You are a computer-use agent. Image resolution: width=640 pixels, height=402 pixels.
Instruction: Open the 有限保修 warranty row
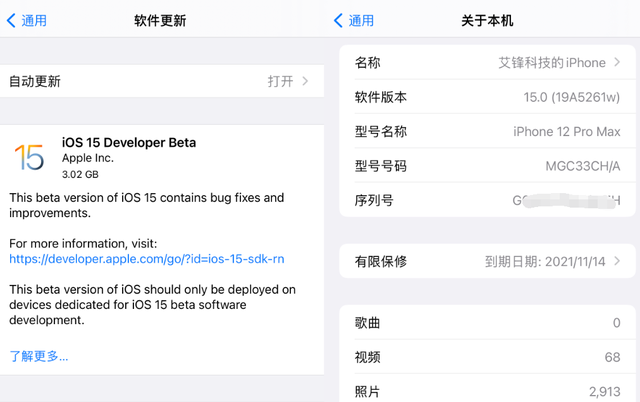coord(488,261)
